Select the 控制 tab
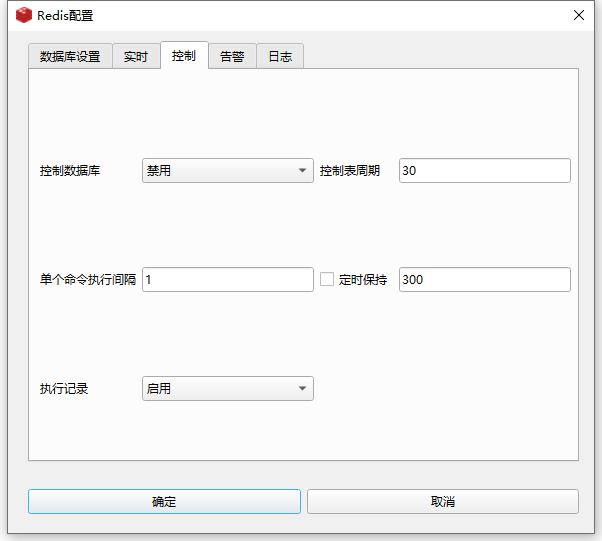602x541 pixels. (x=184, y=55)
